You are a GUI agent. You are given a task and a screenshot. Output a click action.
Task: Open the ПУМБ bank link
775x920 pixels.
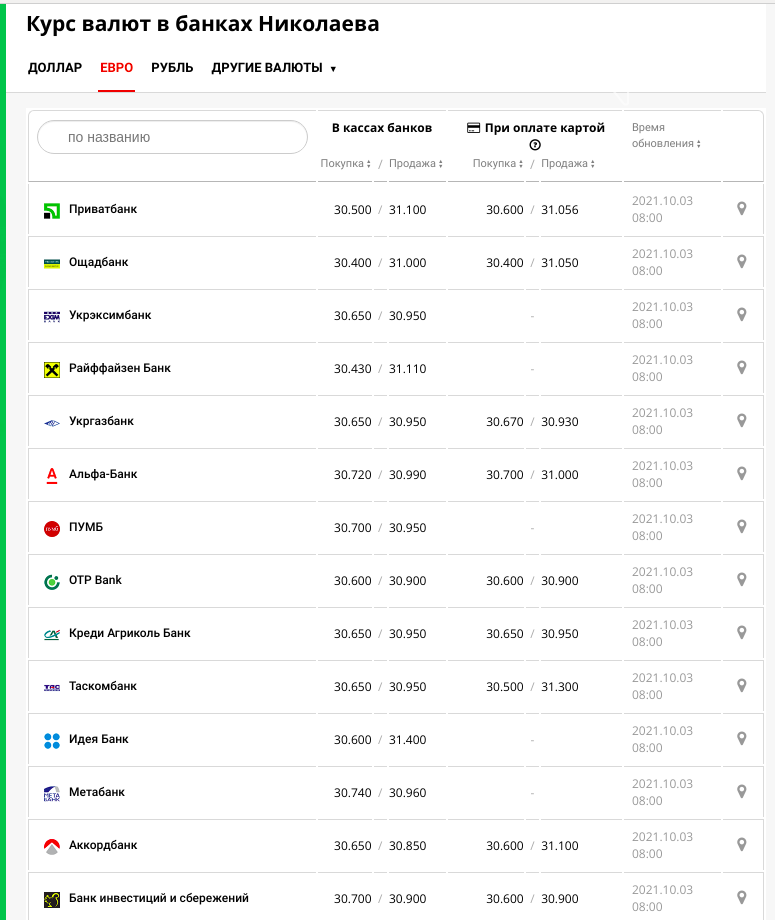(86, 527)
